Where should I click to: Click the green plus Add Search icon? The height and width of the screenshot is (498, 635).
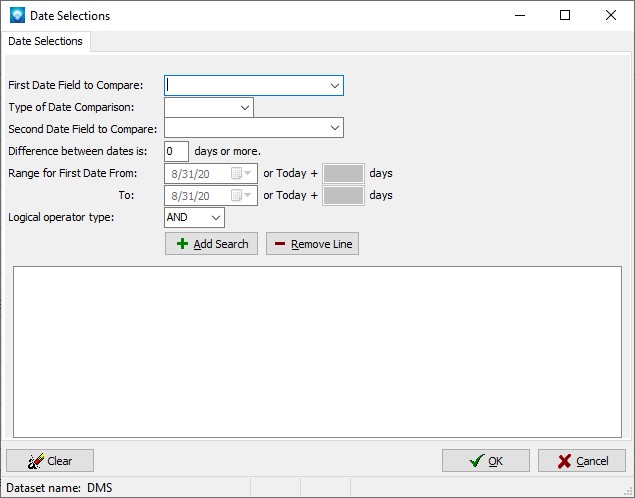pos(182,244)
